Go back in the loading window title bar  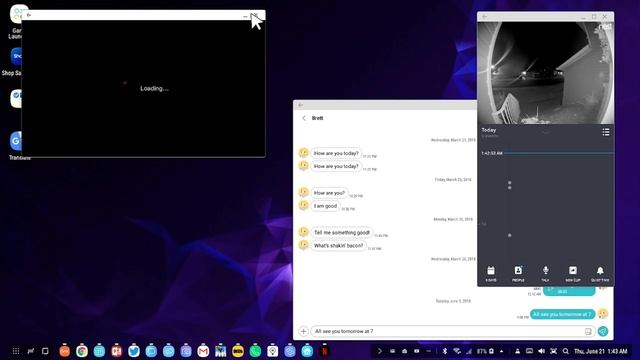29,15
